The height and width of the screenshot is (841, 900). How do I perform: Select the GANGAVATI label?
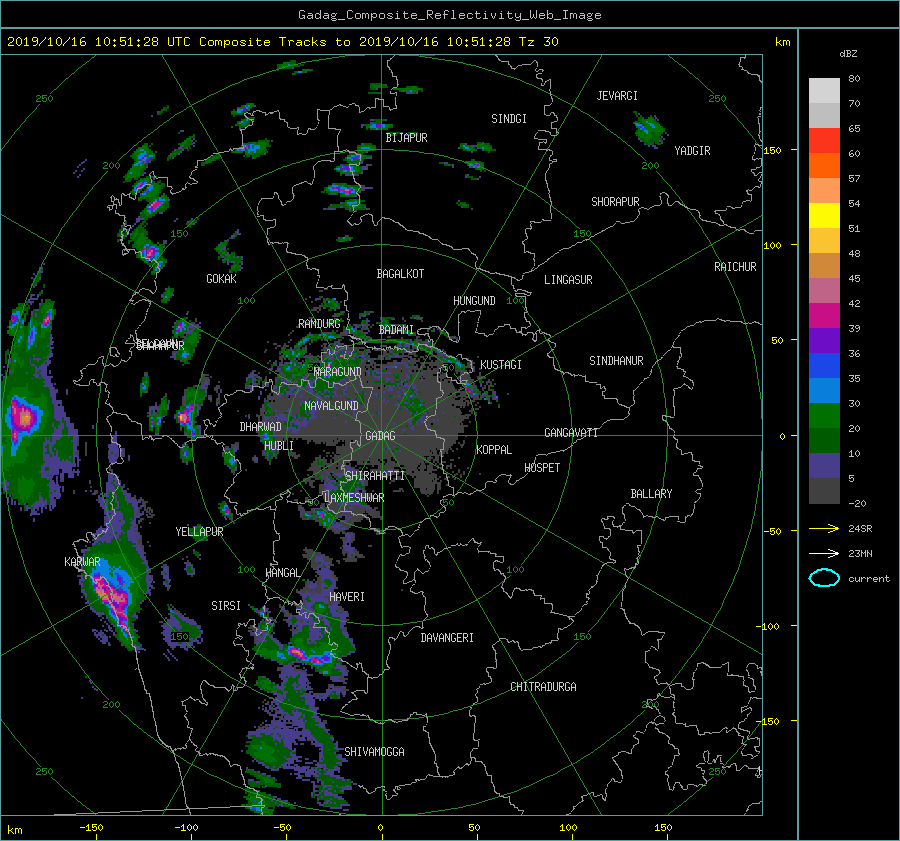click(571, 433)
